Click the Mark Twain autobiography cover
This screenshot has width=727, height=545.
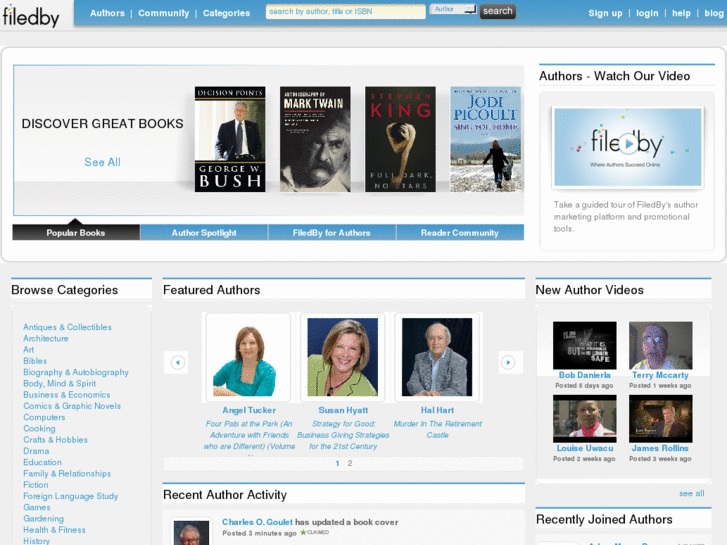click(315, 139)
